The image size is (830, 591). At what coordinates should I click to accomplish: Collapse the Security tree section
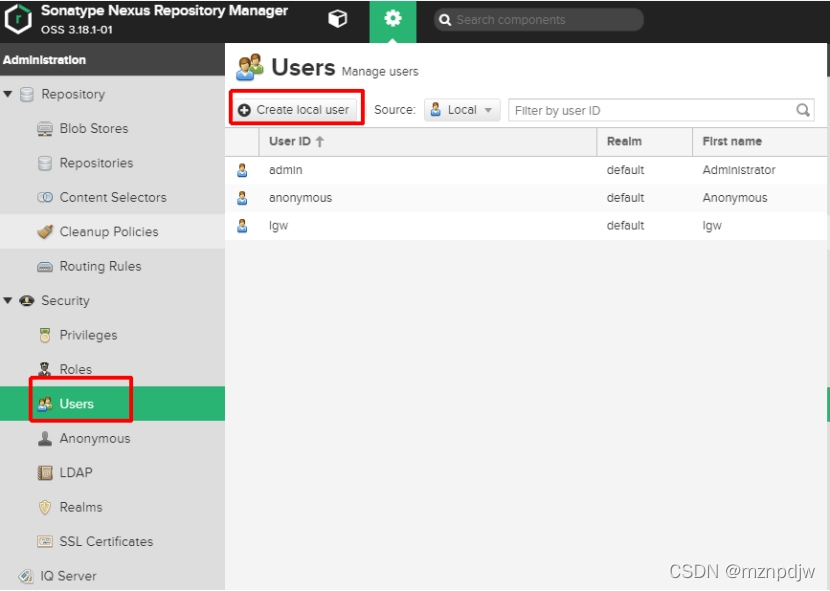pyautogui.click(x=7, y=300)
